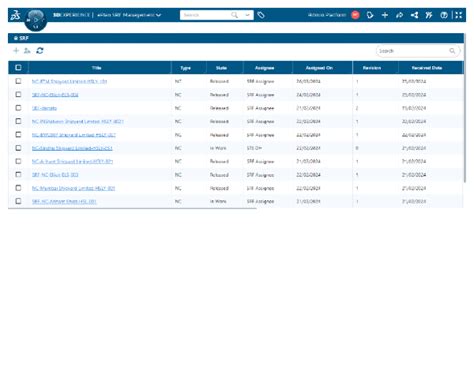Image resolution: width=474 pixels, height=374 pixels.
Task: Refresh the SRF list
Action: tap(40, 51)
